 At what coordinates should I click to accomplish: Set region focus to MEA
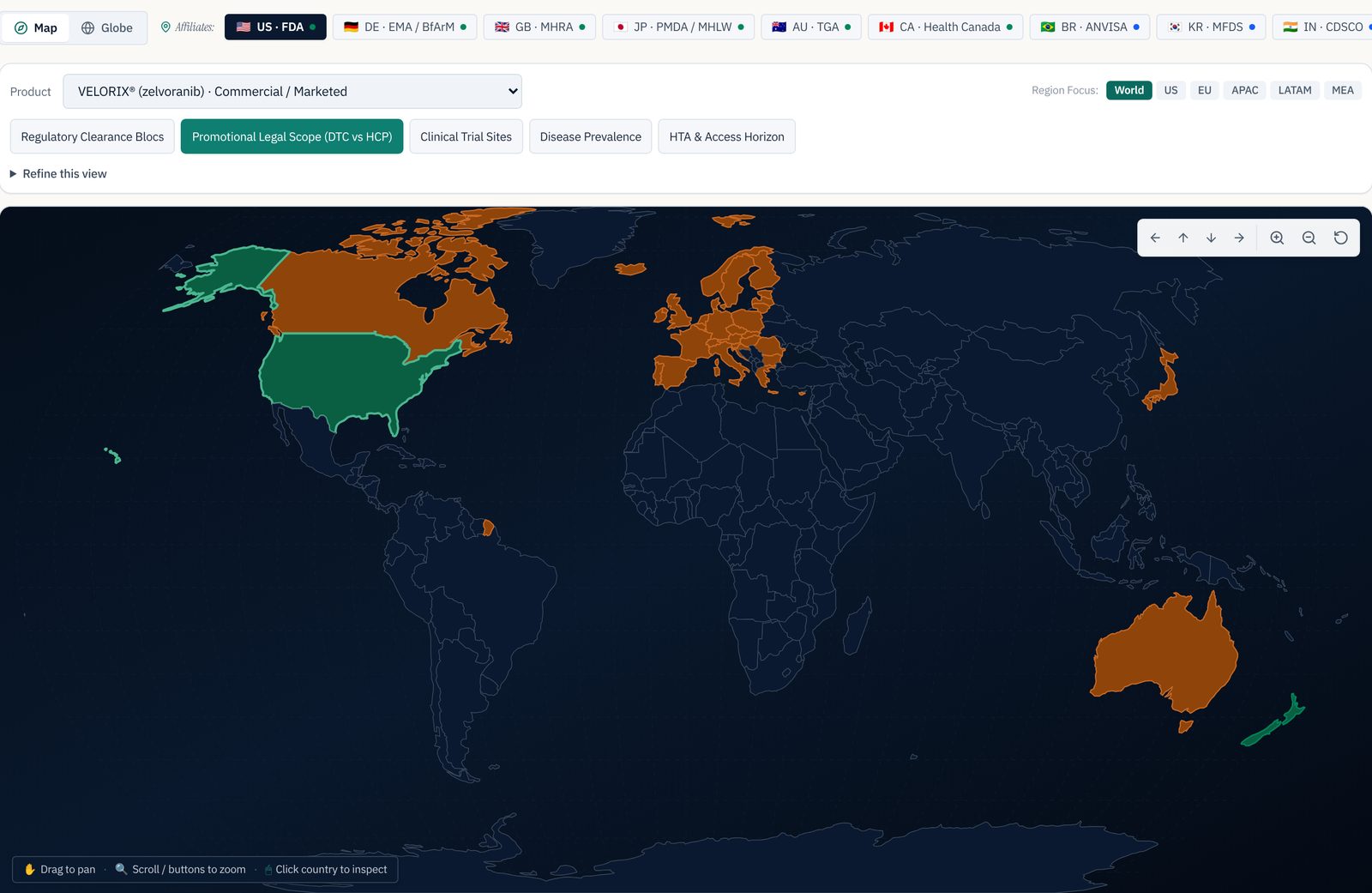pyautogui.click(x=1342, y=90)
